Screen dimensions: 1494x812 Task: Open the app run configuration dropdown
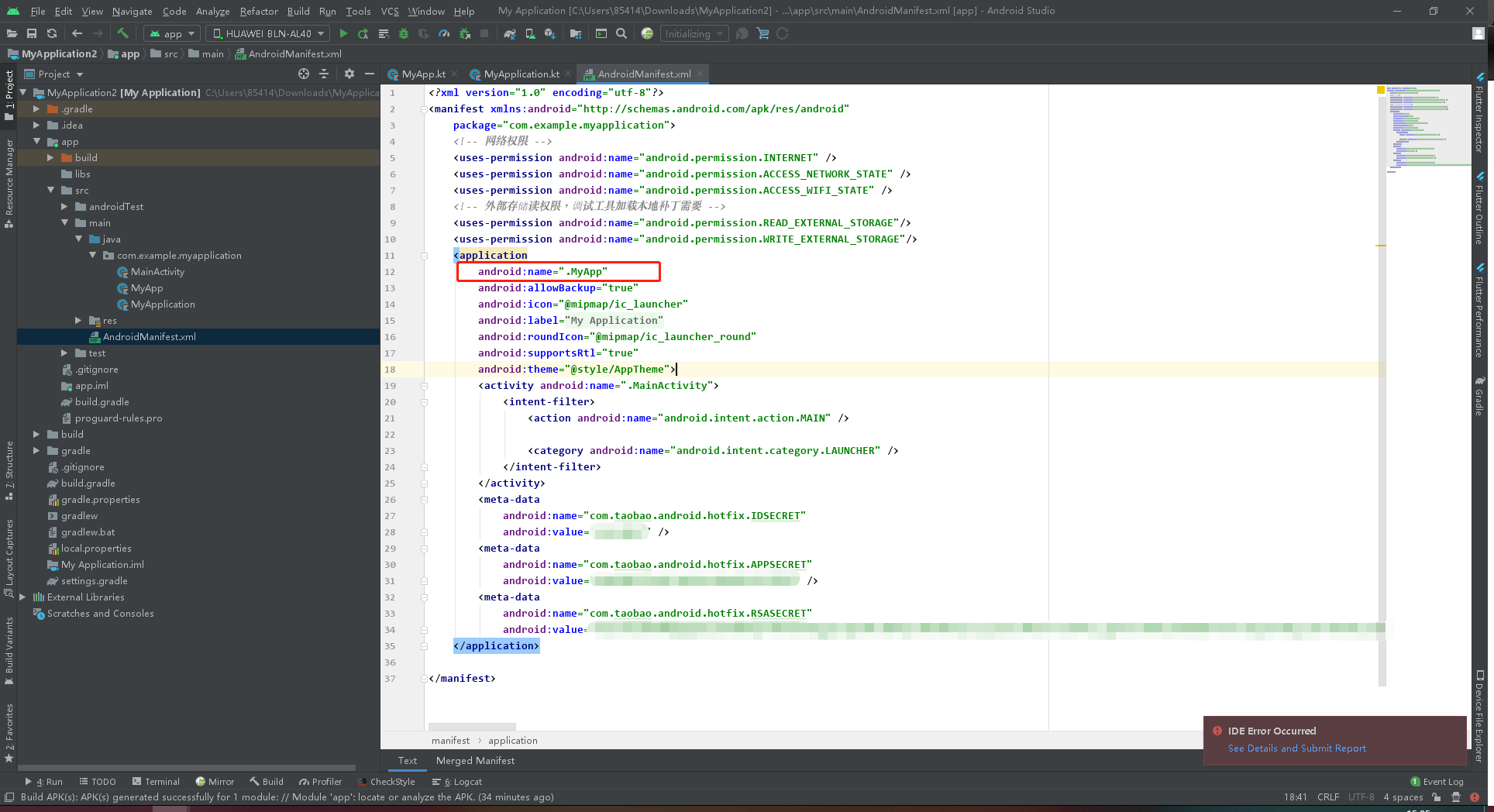[x=172, y=33]
